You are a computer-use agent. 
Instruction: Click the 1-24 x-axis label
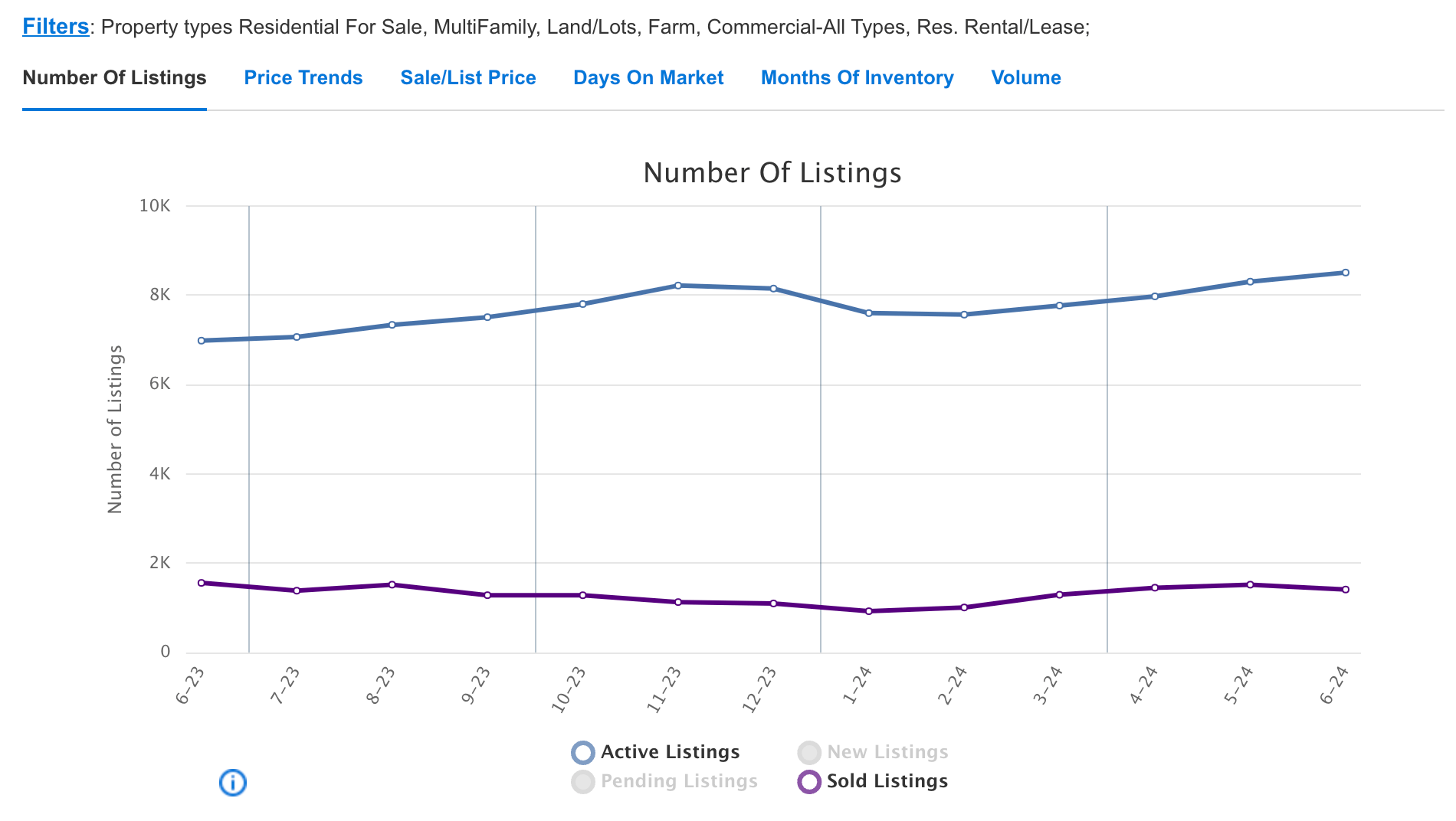click(x=858, y=685)
